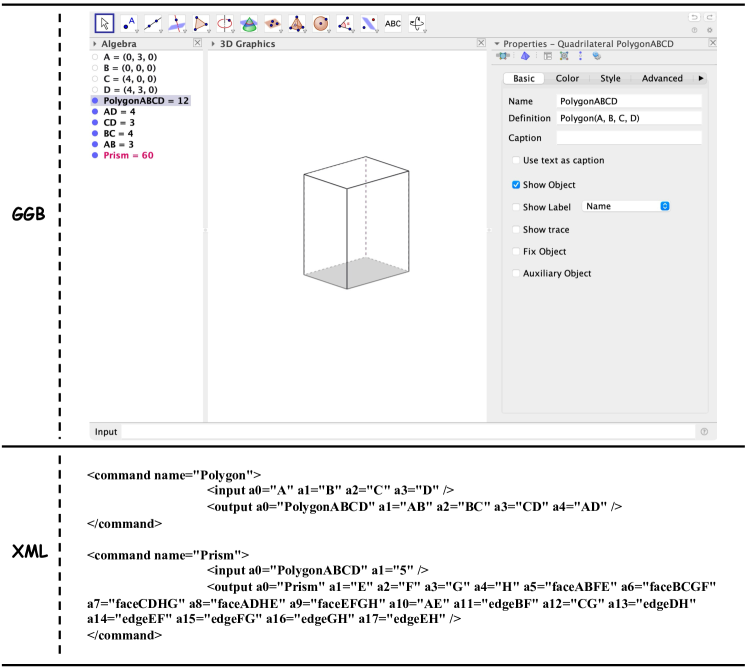
Task: Collapse the Properties panel triangle
Action: [497, 44]
